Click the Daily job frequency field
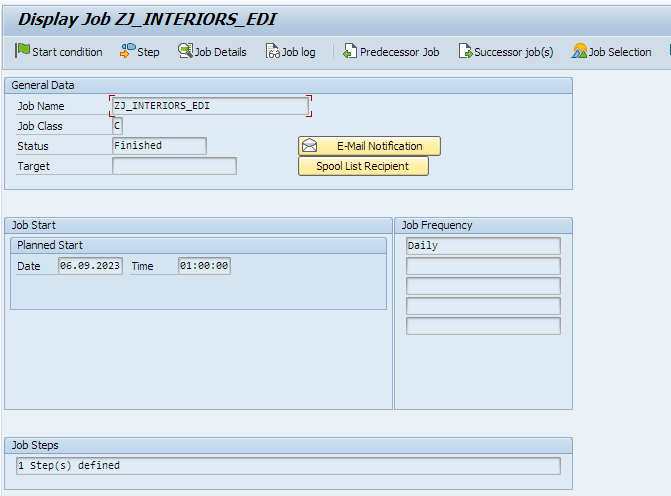 click(x=482, y=246)
